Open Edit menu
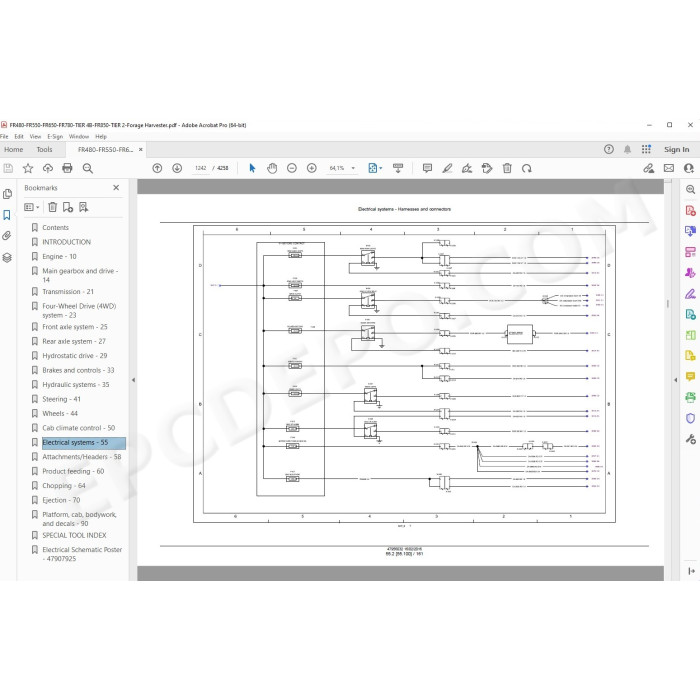This screenshot has width=700, height=700. (19, 137)
